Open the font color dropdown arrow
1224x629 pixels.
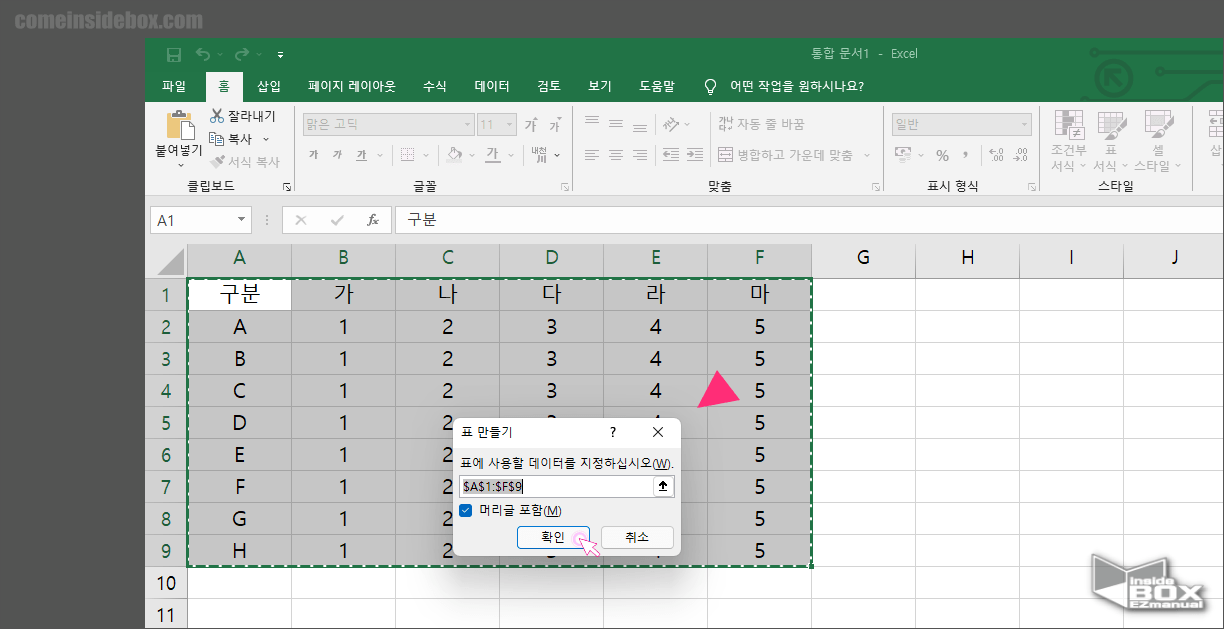(x=509, y=155)
